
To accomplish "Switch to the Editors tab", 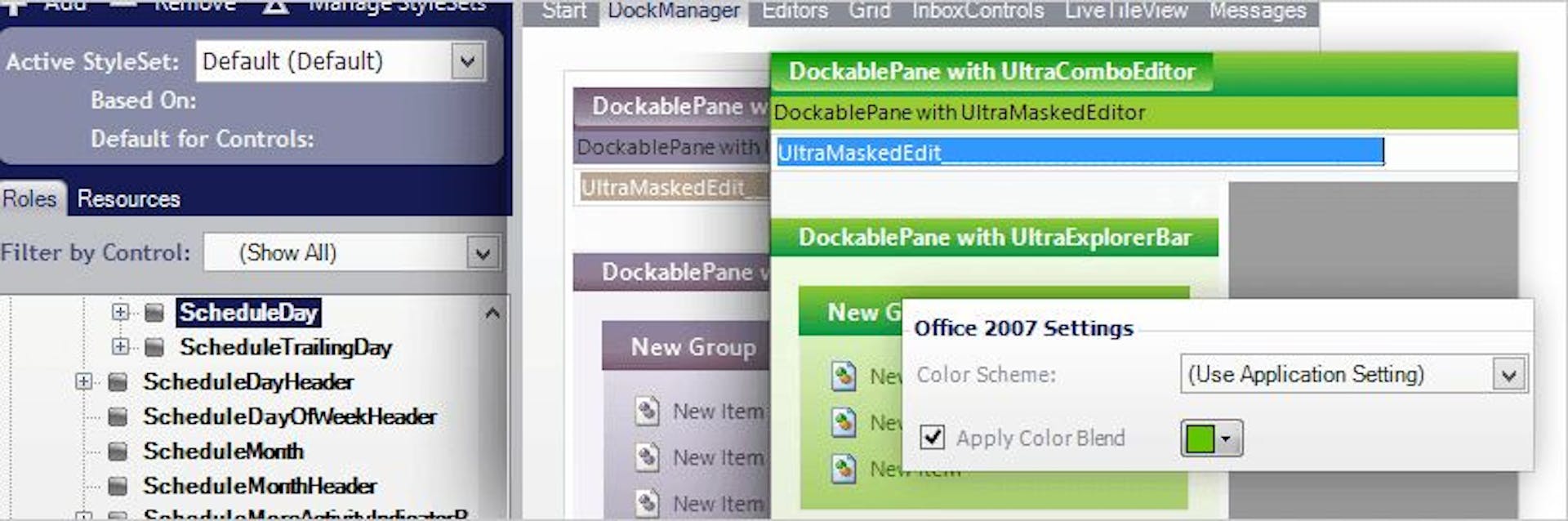I will [x=795, y=11].
